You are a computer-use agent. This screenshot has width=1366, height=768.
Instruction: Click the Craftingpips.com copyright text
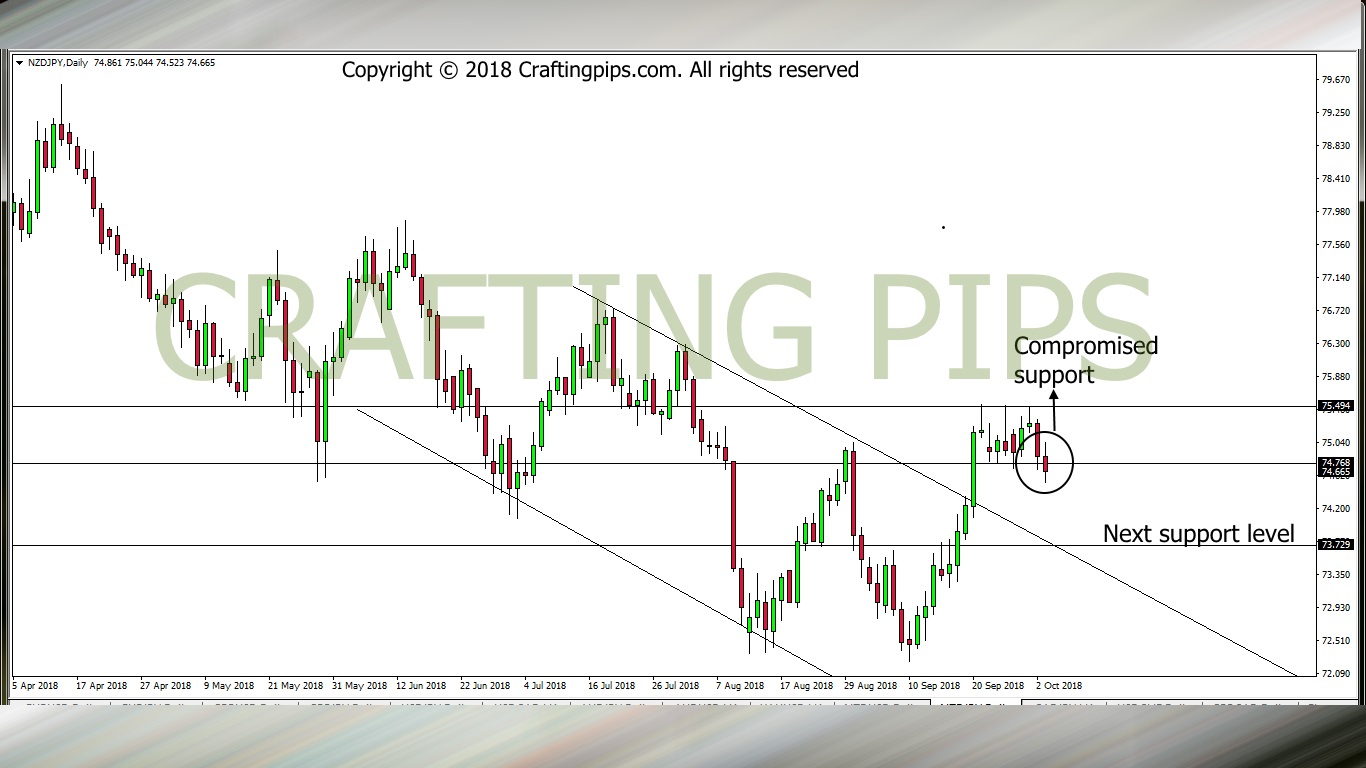600,70
